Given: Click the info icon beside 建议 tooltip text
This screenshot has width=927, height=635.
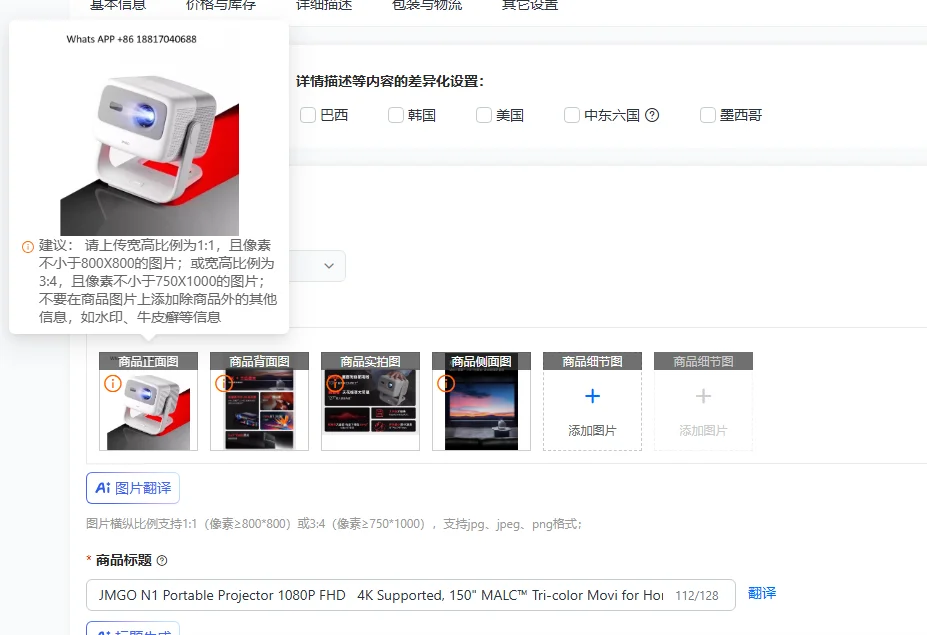Looking at the screenshot, I should tap(28, 247).
